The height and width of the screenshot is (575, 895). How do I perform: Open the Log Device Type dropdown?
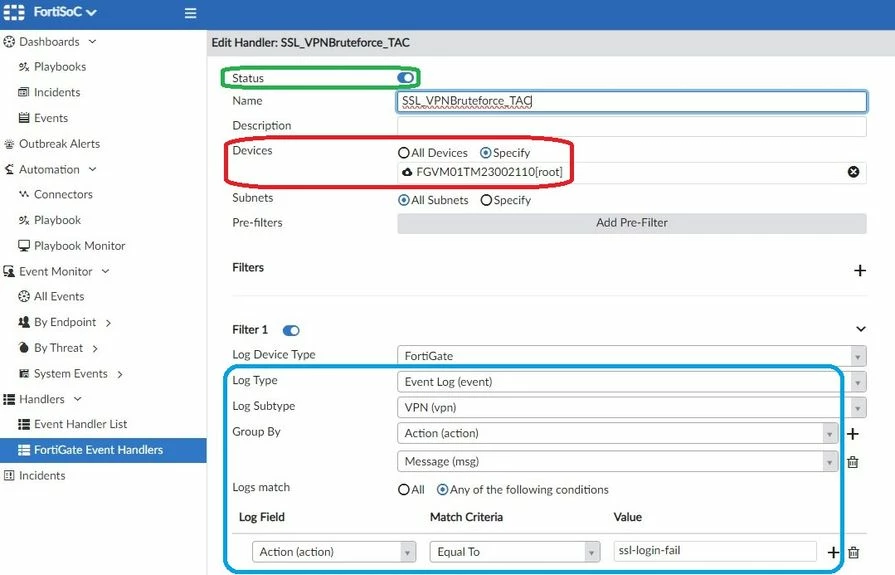(632, 356)
